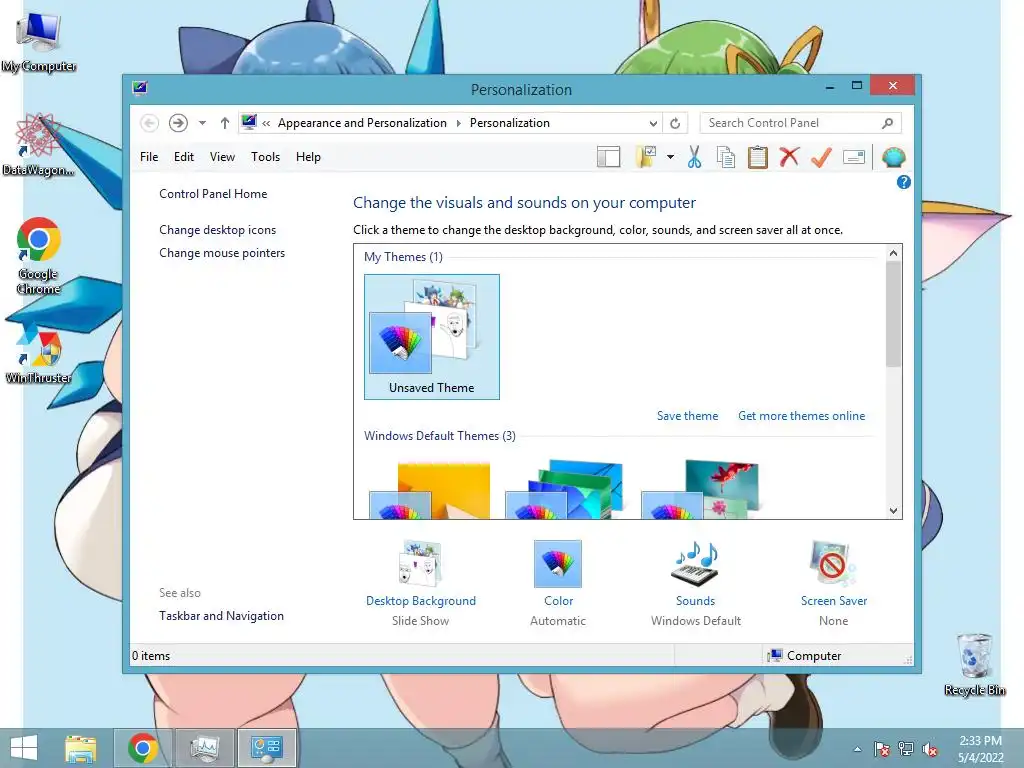The image size is (1024, 768).
Task: Click the search magnifier icon
Action: (887, 123)
